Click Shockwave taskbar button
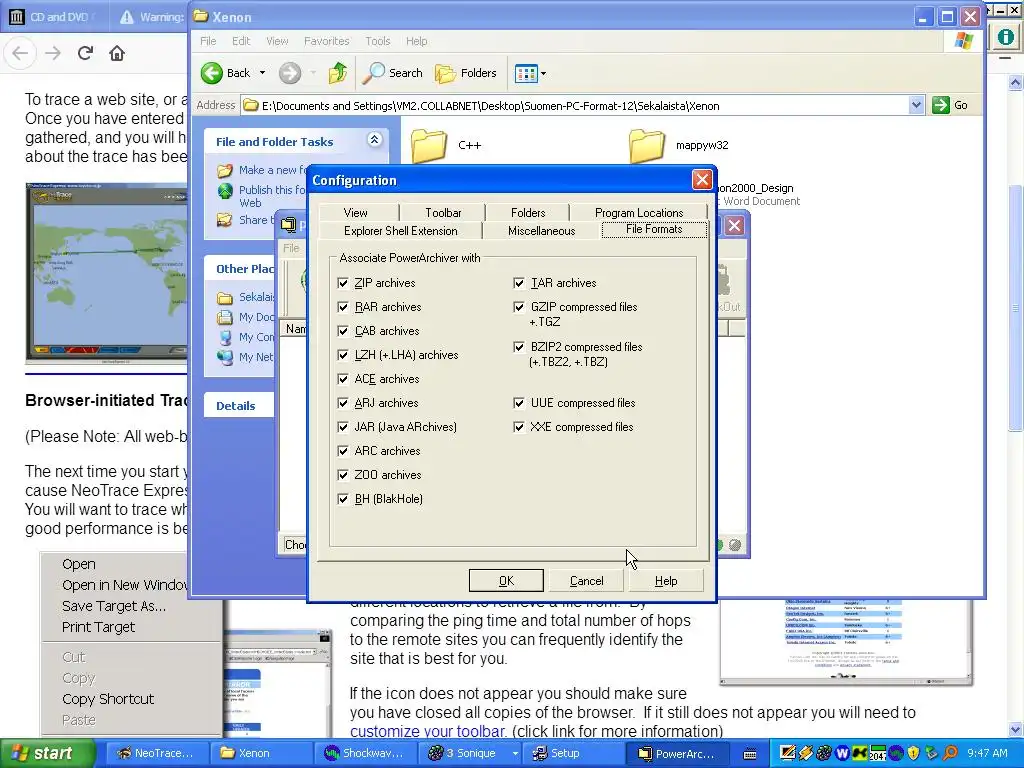 click(366, 753)
